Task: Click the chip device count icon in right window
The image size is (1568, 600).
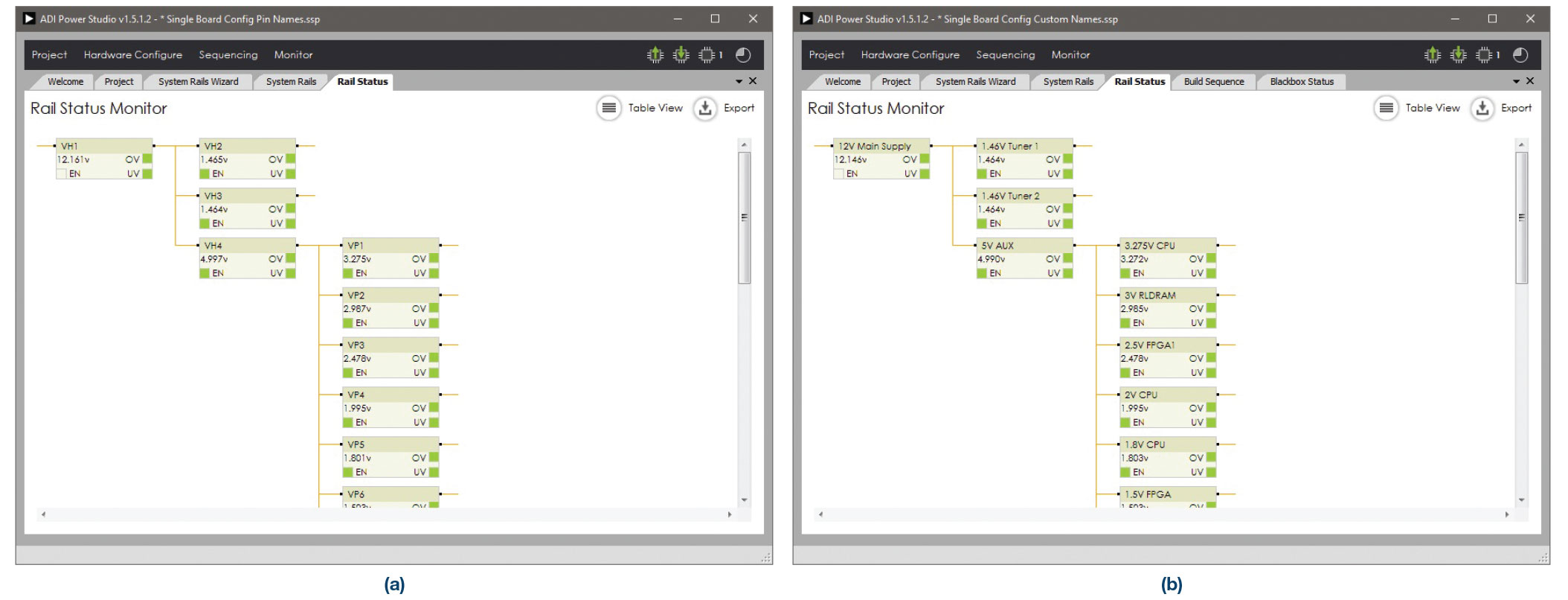Action: pos(1483,55)
